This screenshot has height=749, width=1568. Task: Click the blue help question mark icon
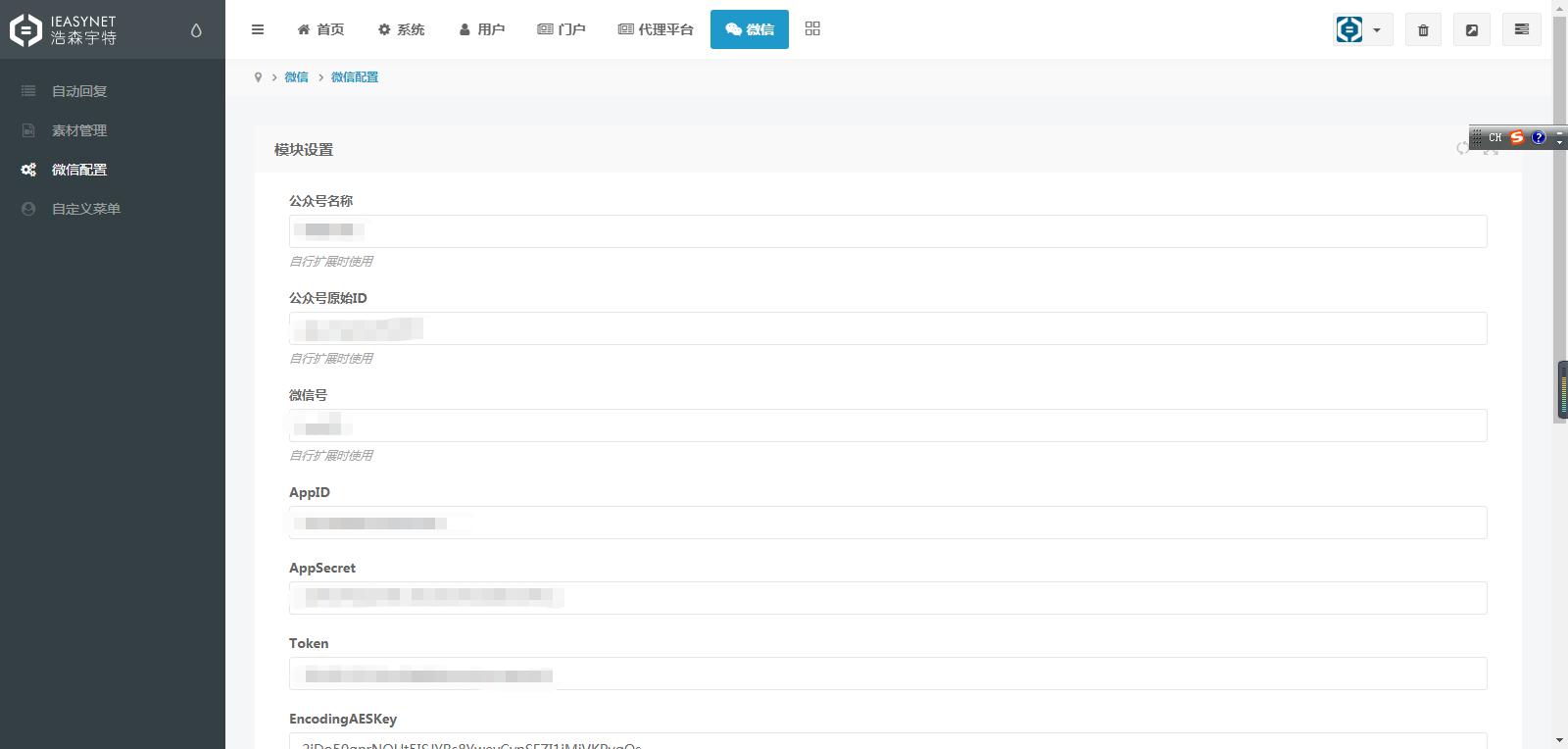point(1539,137)
